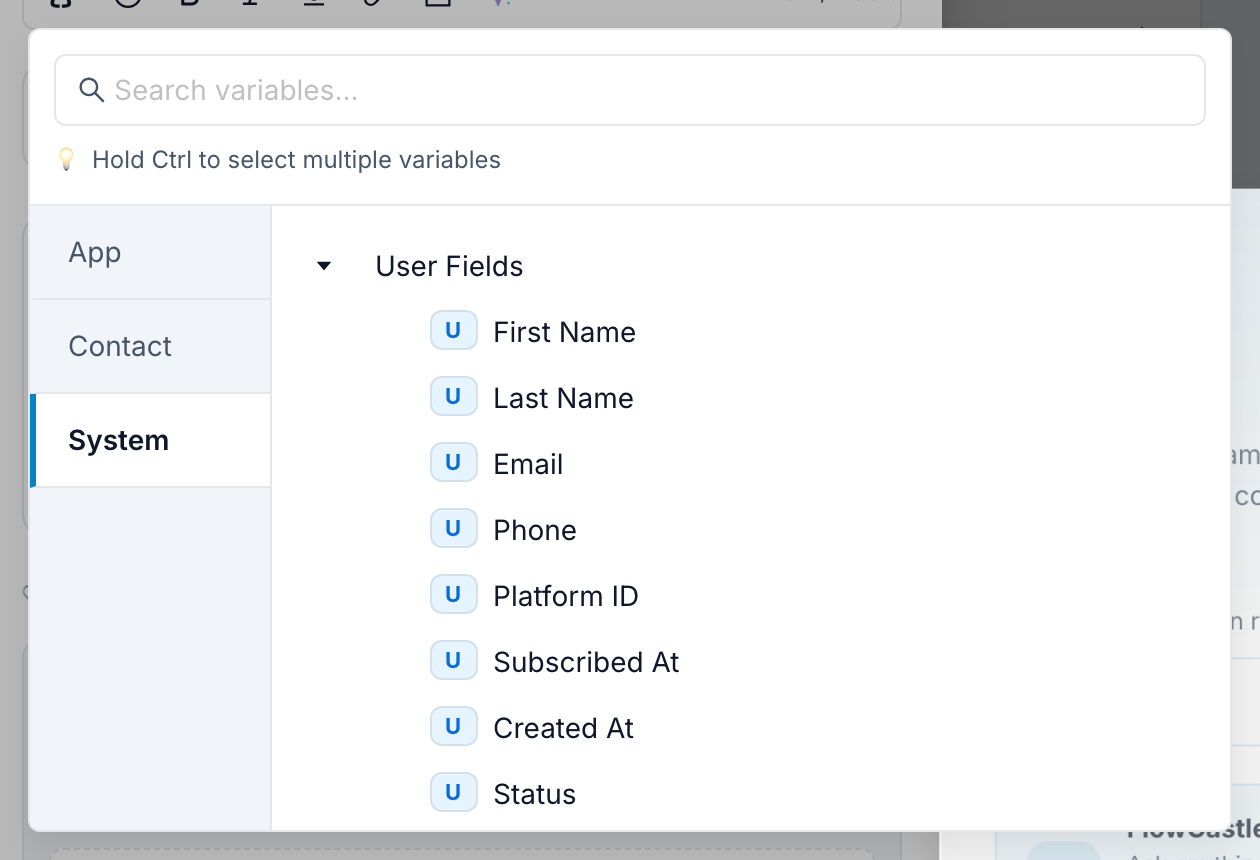
Task: Click the U badge beside Subscribed At
Action: pyautogui.click(x=453, y=661)
